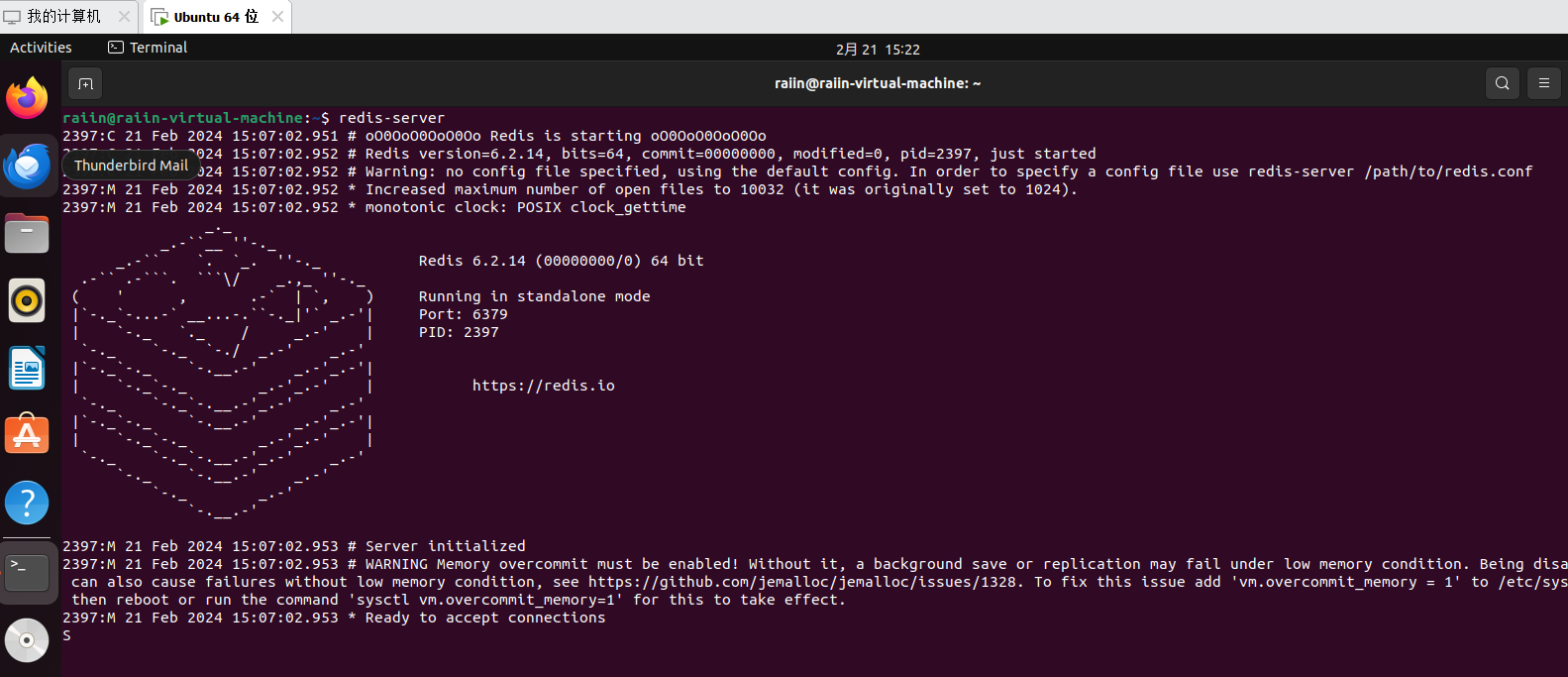Launch Rhythmbox music player

[x=27, y=300]
